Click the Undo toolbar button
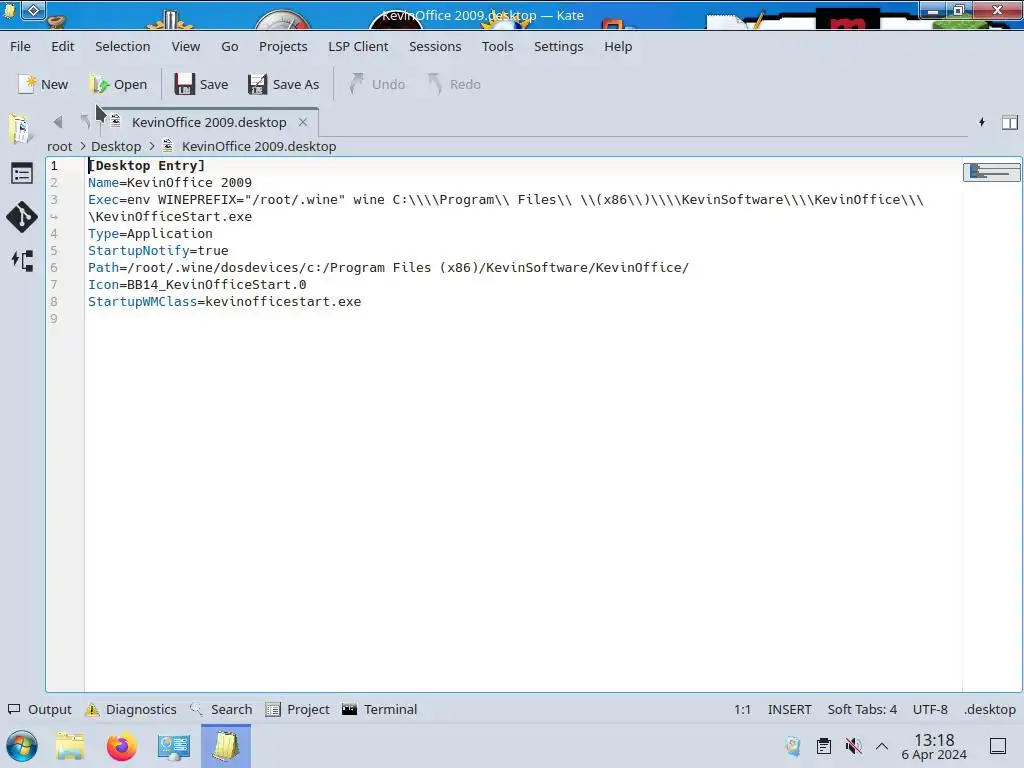 377,84
